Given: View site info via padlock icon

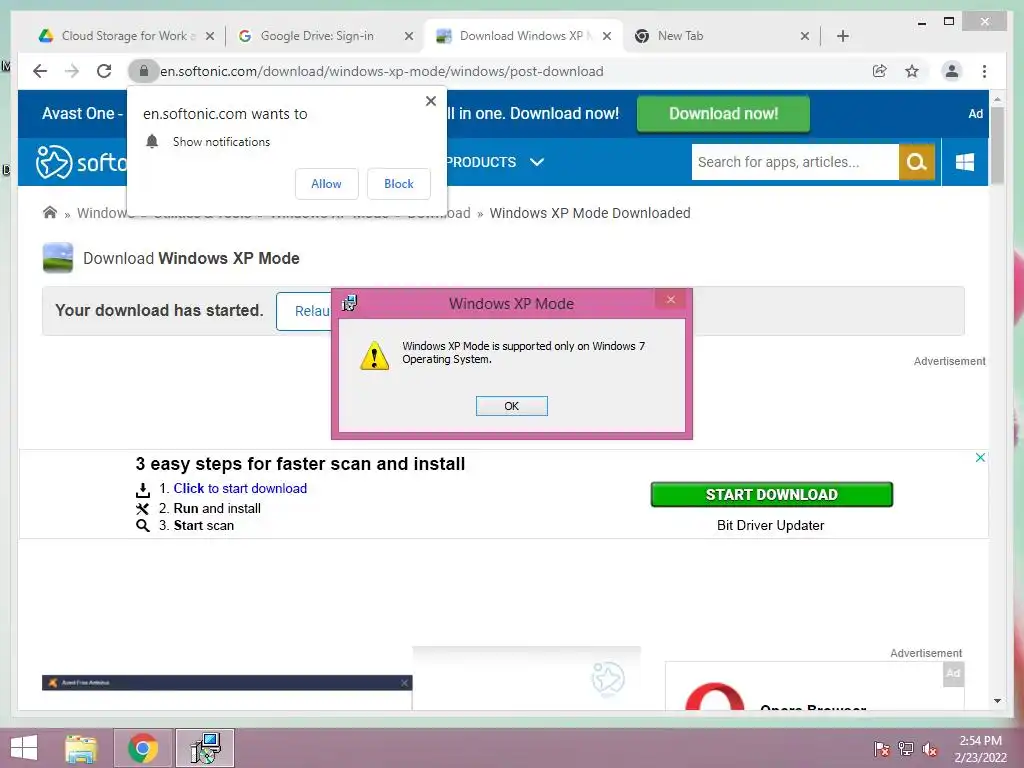Looking at the screenshot, I should (144, 71).
